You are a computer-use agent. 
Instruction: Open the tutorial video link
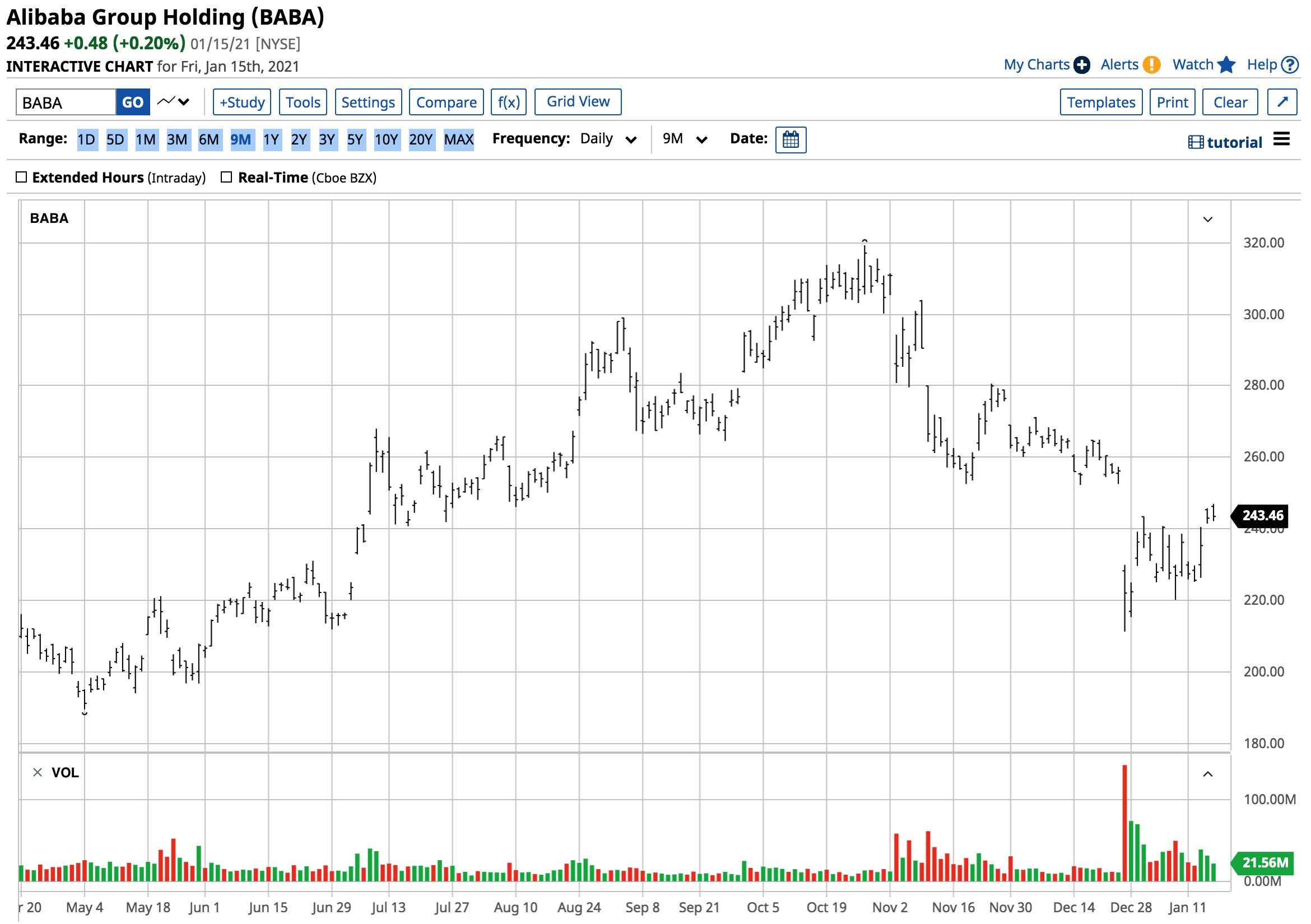tap(1225, 143)
